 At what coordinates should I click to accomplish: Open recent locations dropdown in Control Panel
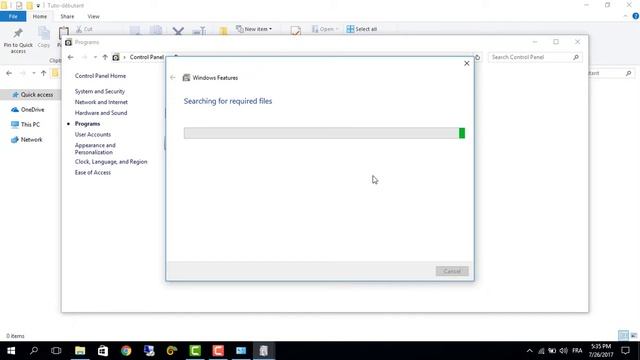point(95,57)
